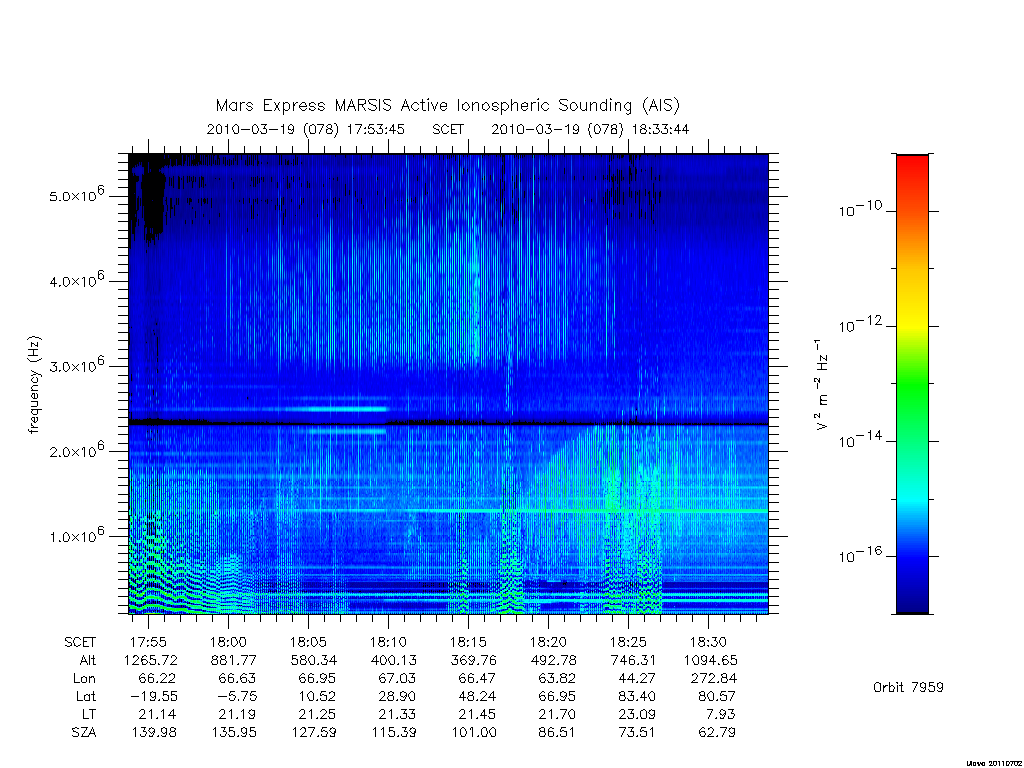The width and height of the screenshot is (1024, 768).
Task: Click the longitude value '272.84'
Action: pos(714,679)
